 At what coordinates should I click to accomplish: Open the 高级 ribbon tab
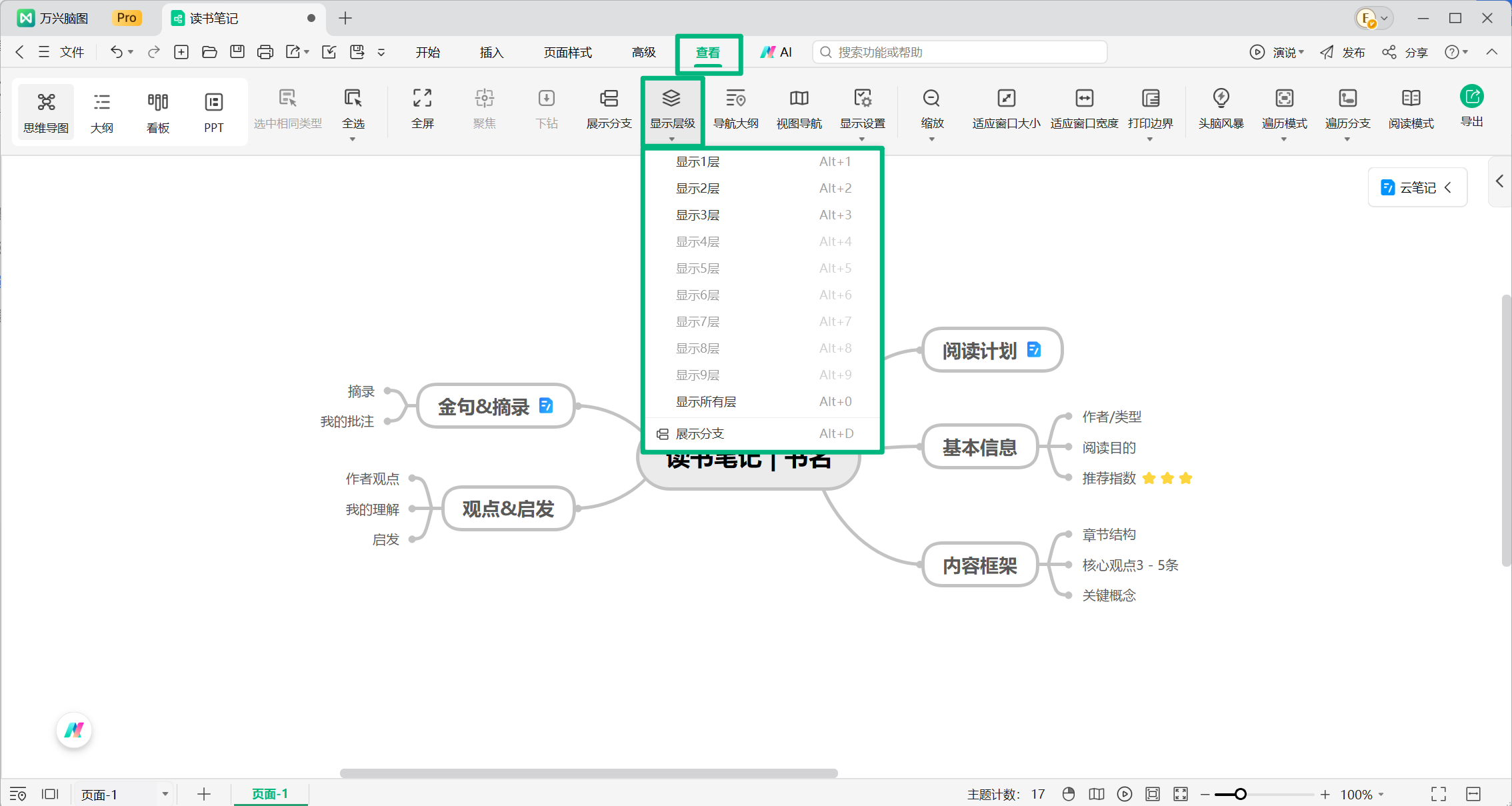pos(643,52)
